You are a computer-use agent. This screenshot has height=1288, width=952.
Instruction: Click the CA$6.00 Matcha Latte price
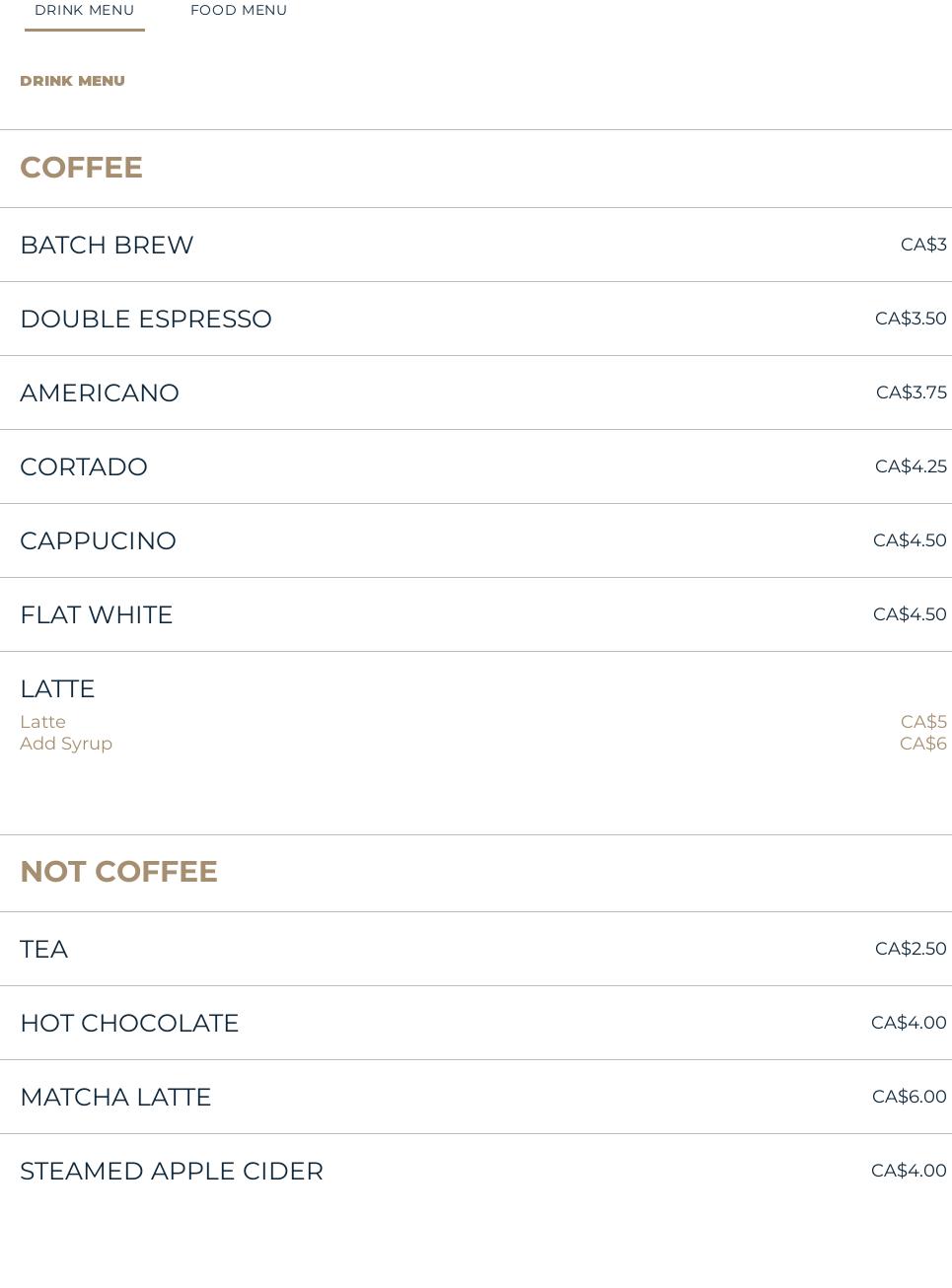[x=909, y=1097]
